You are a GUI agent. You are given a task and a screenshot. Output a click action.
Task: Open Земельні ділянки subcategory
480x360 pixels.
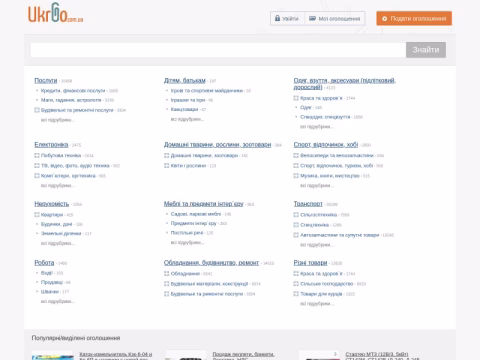61,233
